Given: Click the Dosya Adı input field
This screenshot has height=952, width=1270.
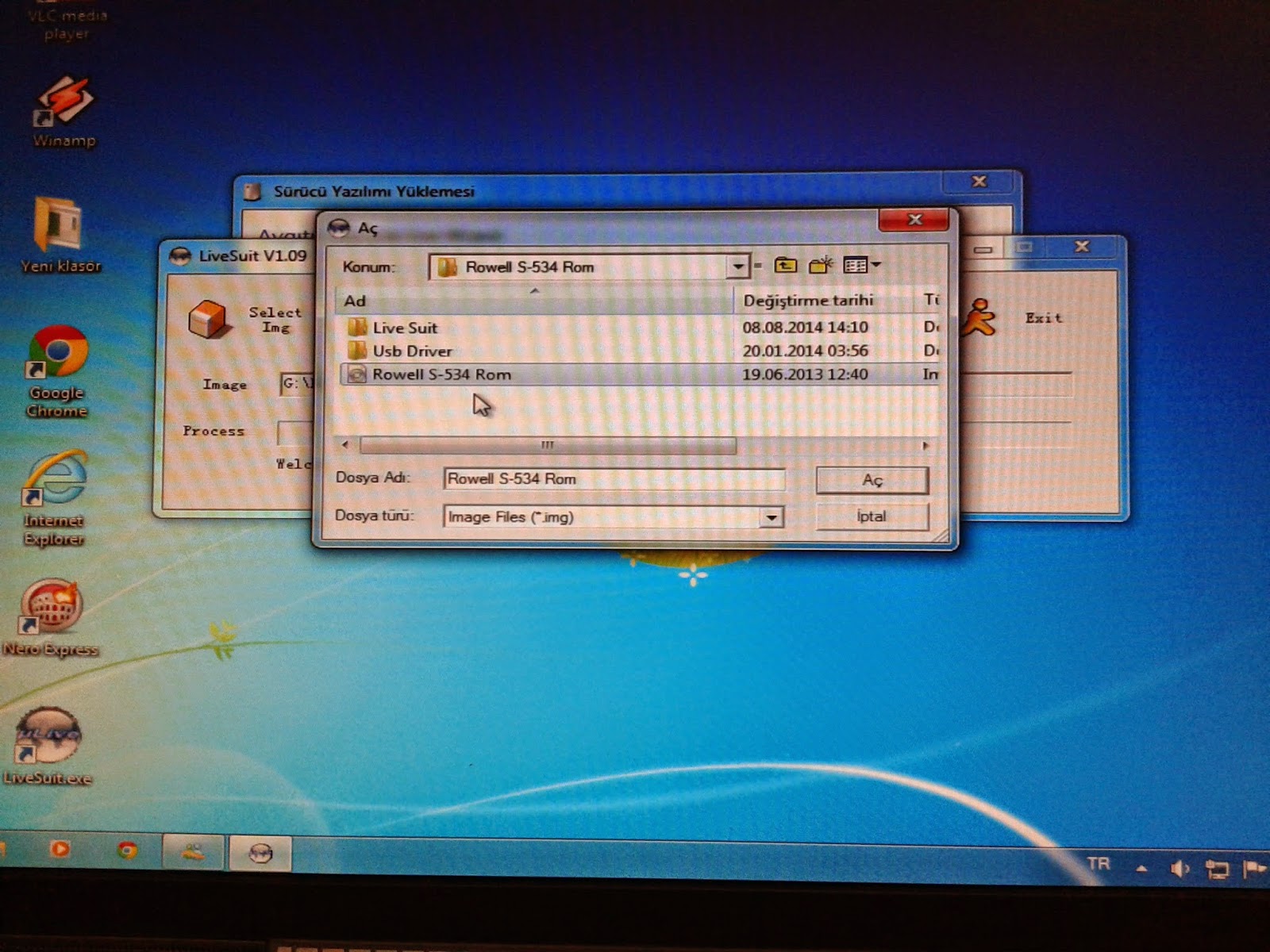Looking at the screenshot, I should coord(614,478).
